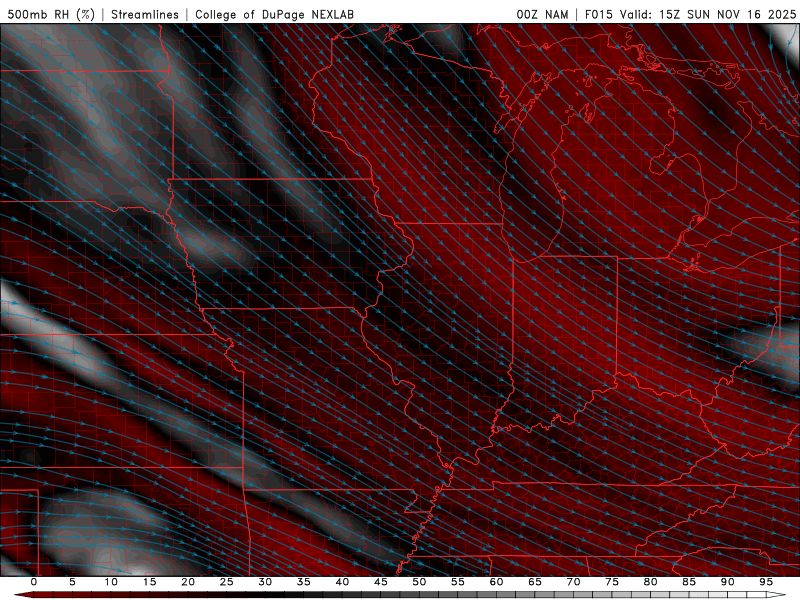Click the colorbar label "50"

[x=419, y=582]
